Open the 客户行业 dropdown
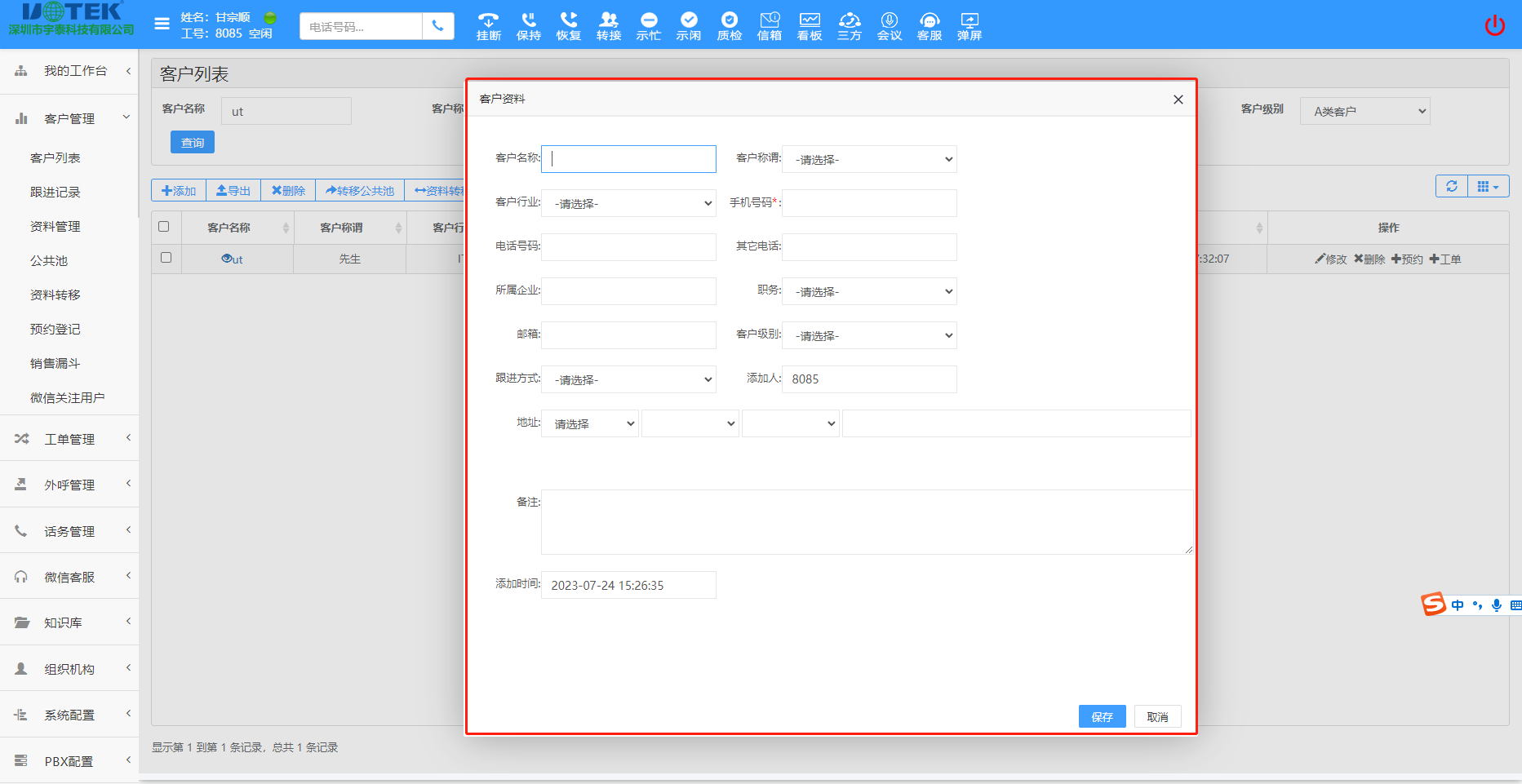1522x784 pixels. click(628, 203)
